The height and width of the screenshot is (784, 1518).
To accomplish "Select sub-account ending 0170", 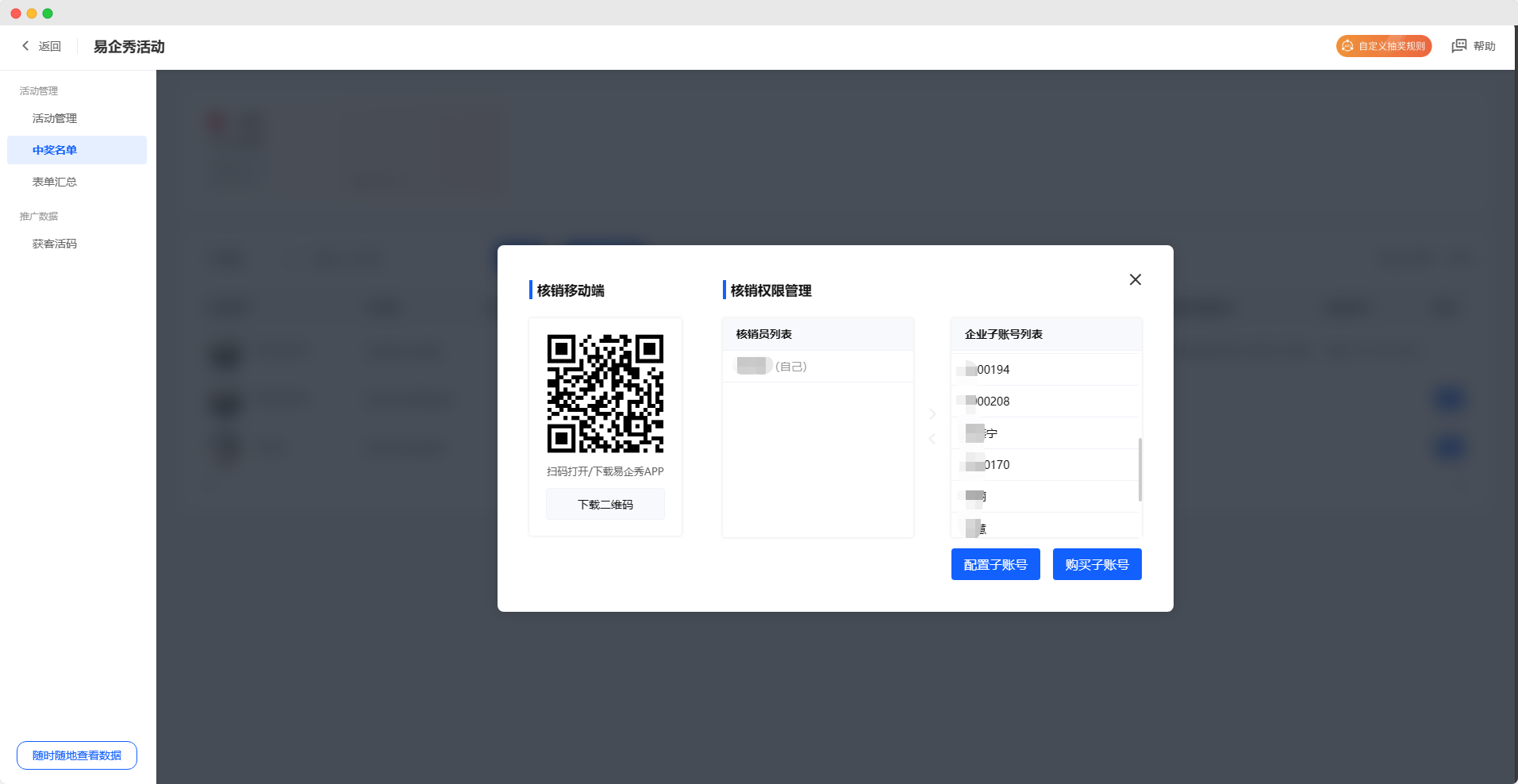I will point(1046,465).
